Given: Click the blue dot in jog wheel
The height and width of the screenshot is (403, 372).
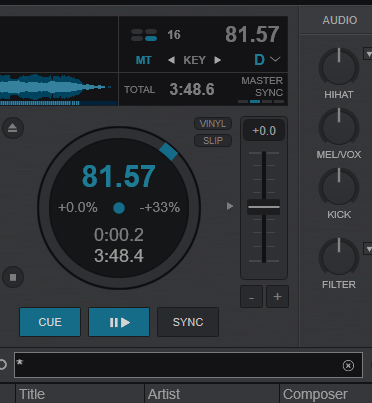Looking at the screenshot, I should pyautogui.click(x=119, y=208).
